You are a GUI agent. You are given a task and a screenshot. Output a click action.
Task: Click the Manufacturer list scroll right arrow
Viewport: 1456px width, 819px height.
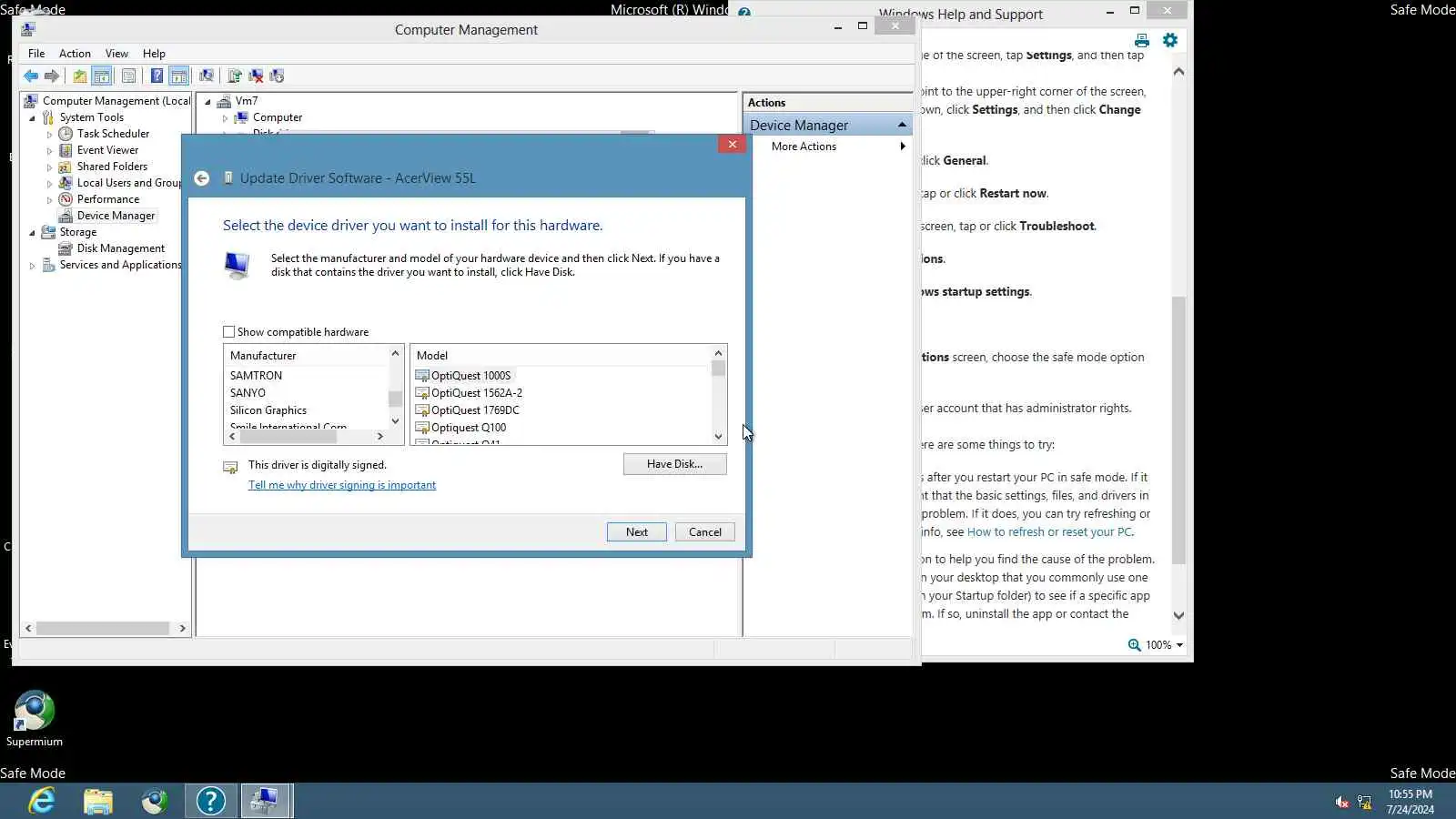pyautogui.click(x=379, y=437)
